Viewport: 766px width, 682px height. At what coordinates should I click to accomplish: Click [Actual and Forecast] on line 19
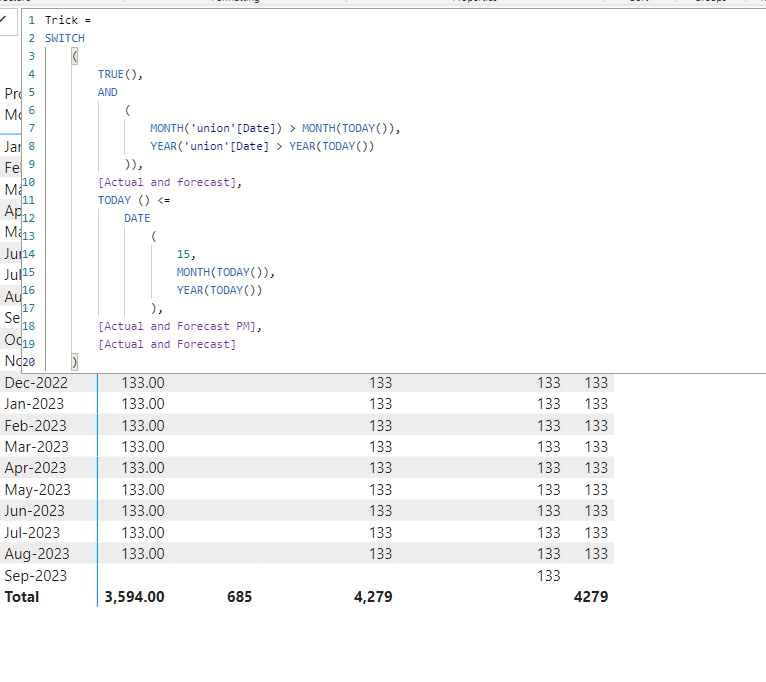click(x=167, y=344)
